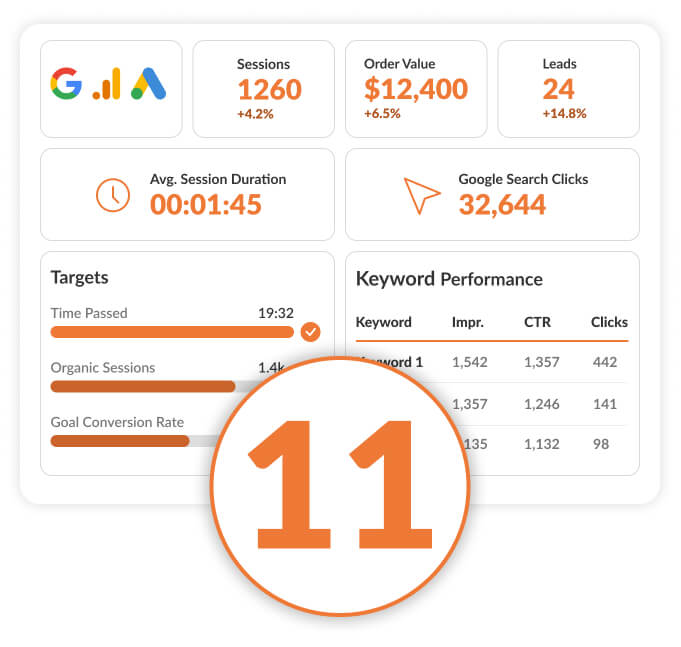Click the Google Search Clicks 32,644 value
Image resolution: width=681 pixels, height=647 pixels.
click(502, 205)
